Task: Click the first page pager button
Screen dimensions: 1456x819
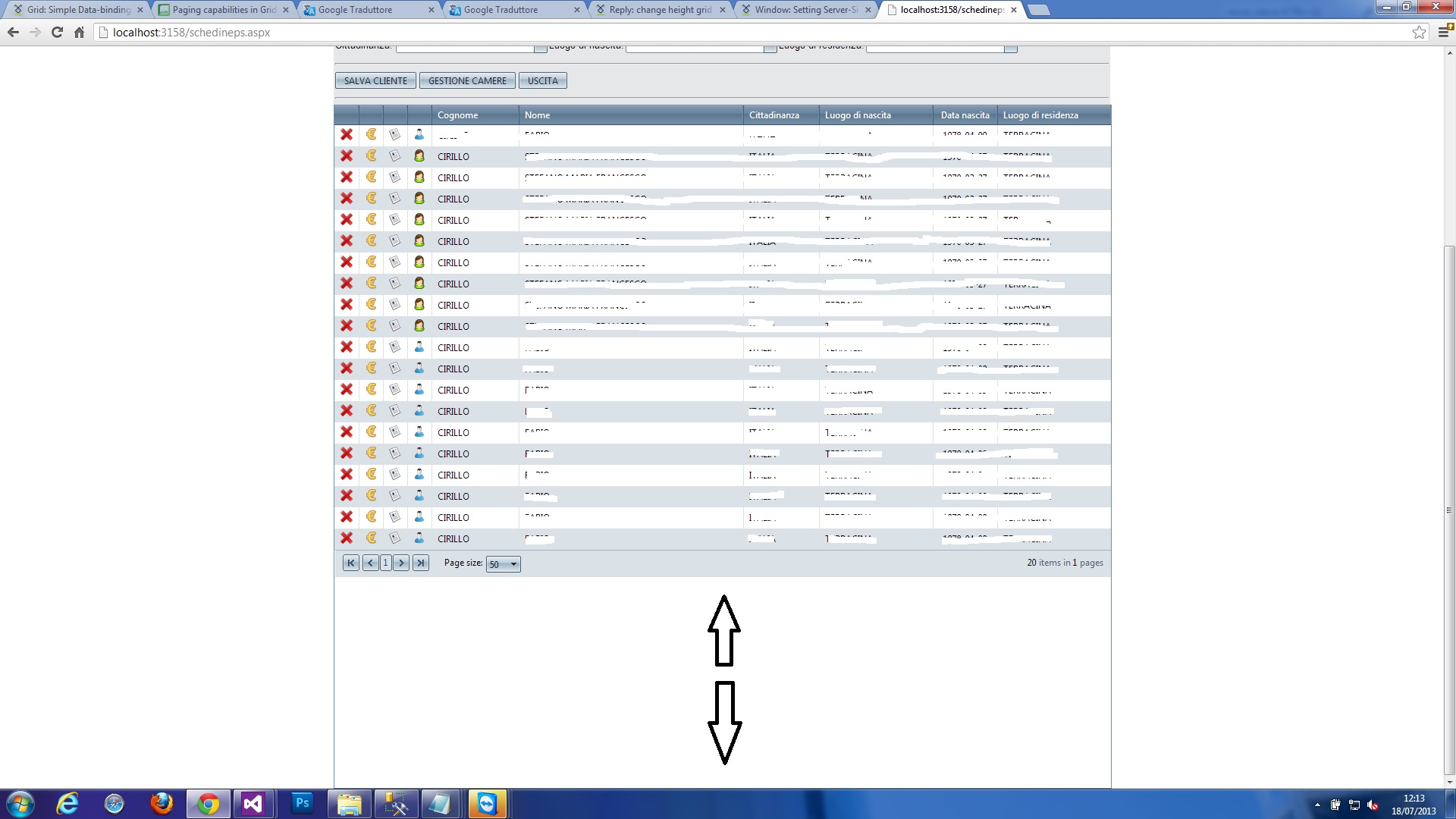Action: click(350, 563)
